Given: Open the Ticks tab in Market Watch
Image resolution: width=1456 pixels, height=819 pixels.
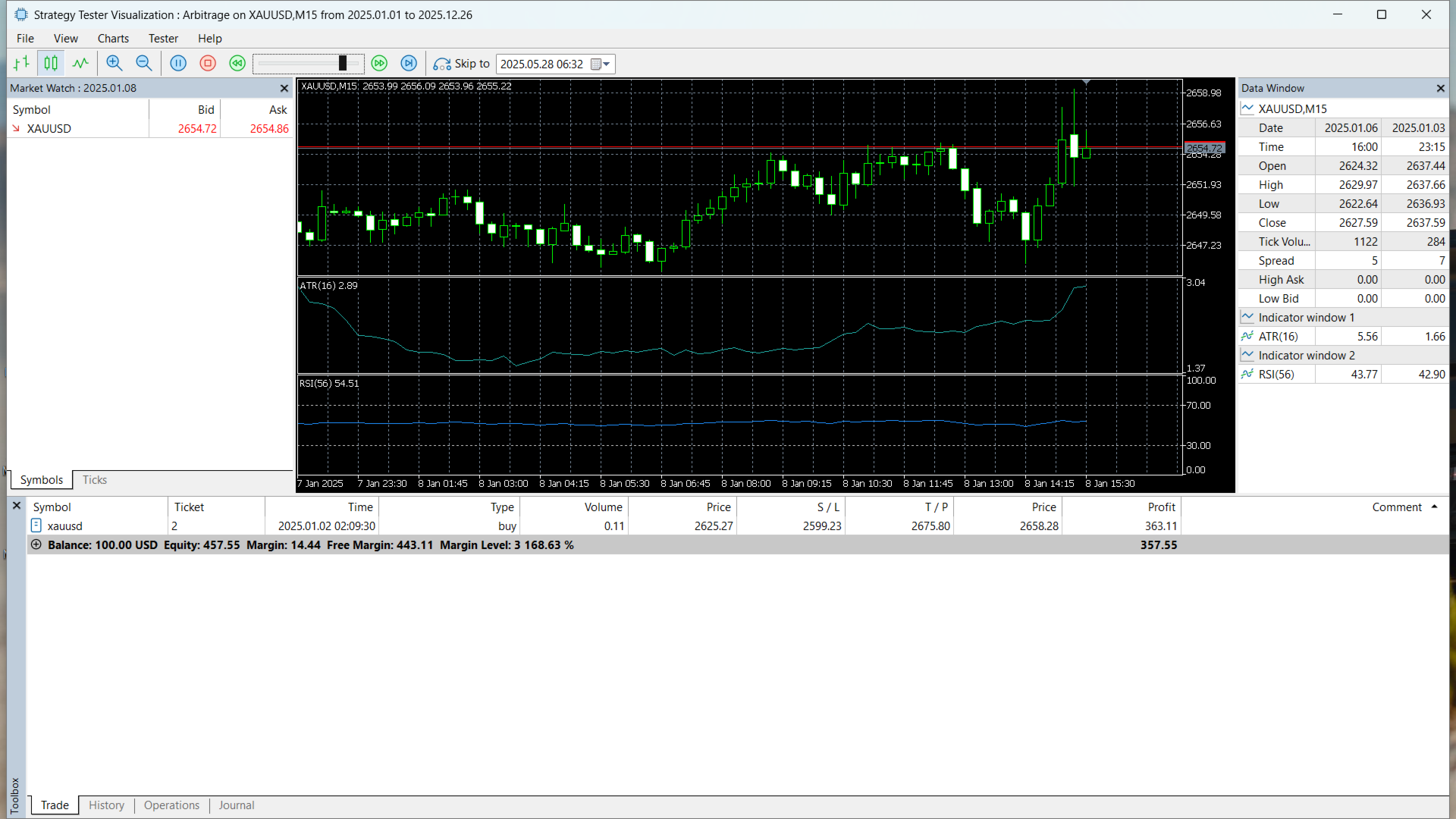Looking at the screenshot, I should click(x=95, y=480).
